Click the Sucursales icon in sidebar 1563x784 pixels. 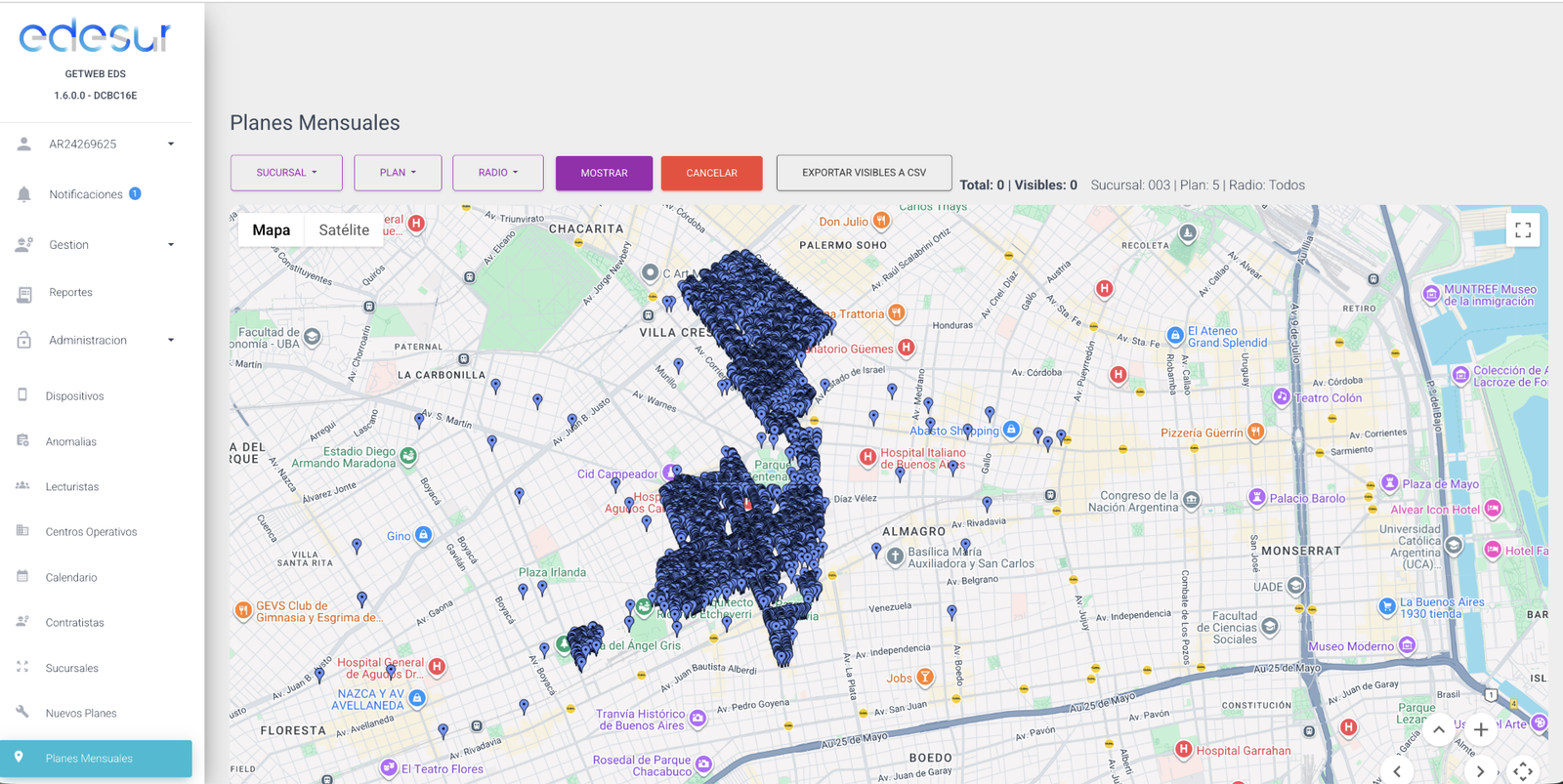click(x=22, y=667)
